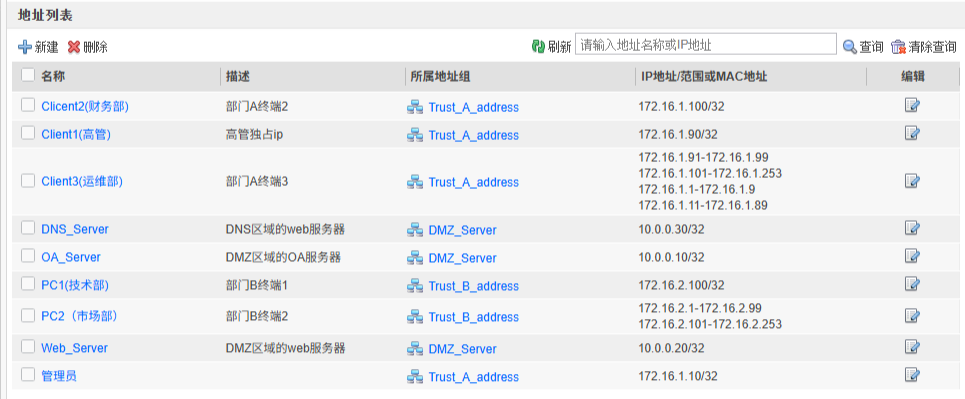
Task: Click address group icon in Client3(运维部) row
Action: 415,182
